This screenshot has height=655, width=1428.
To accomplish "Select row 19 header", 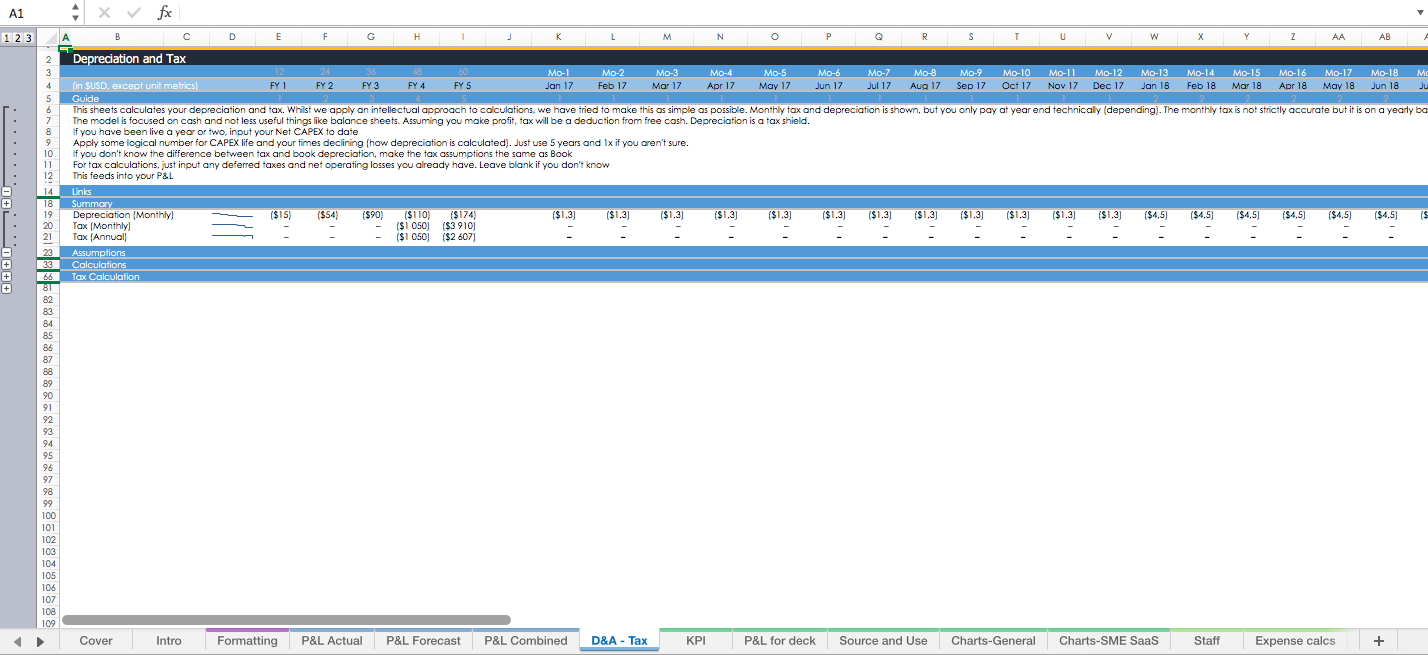I will tap(47, 215).
